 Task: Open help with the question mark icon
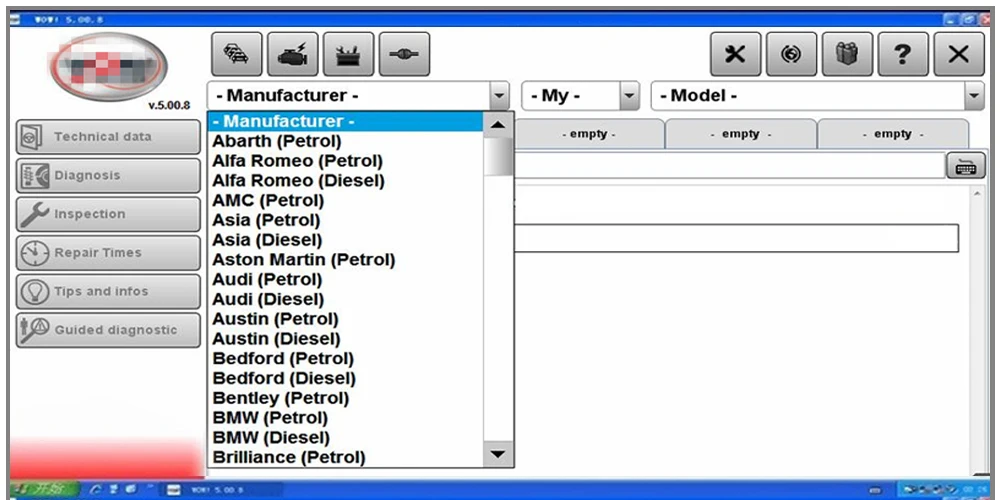[902, 55]
